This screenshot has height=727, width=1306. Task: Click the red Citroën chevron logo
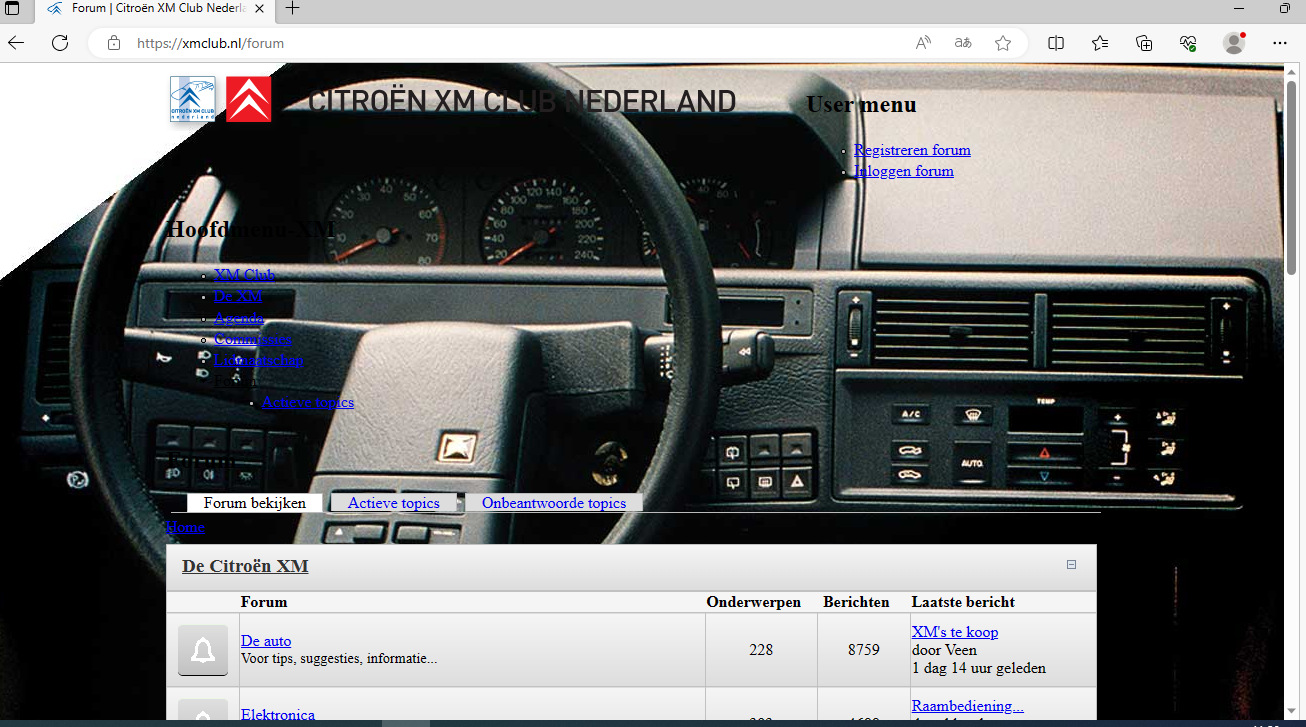pyautogui.click(x=248, y=99)
